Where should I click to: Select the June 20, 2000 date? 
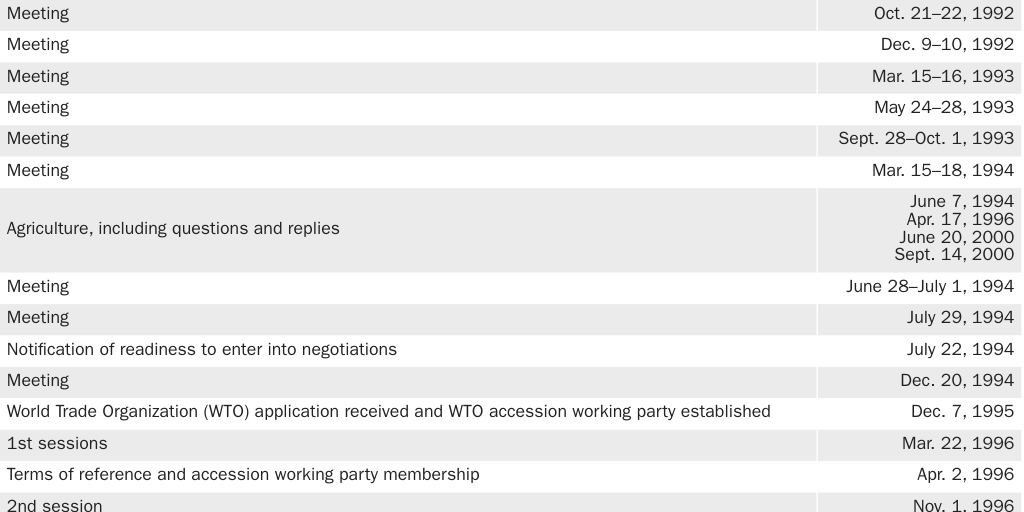956,237
